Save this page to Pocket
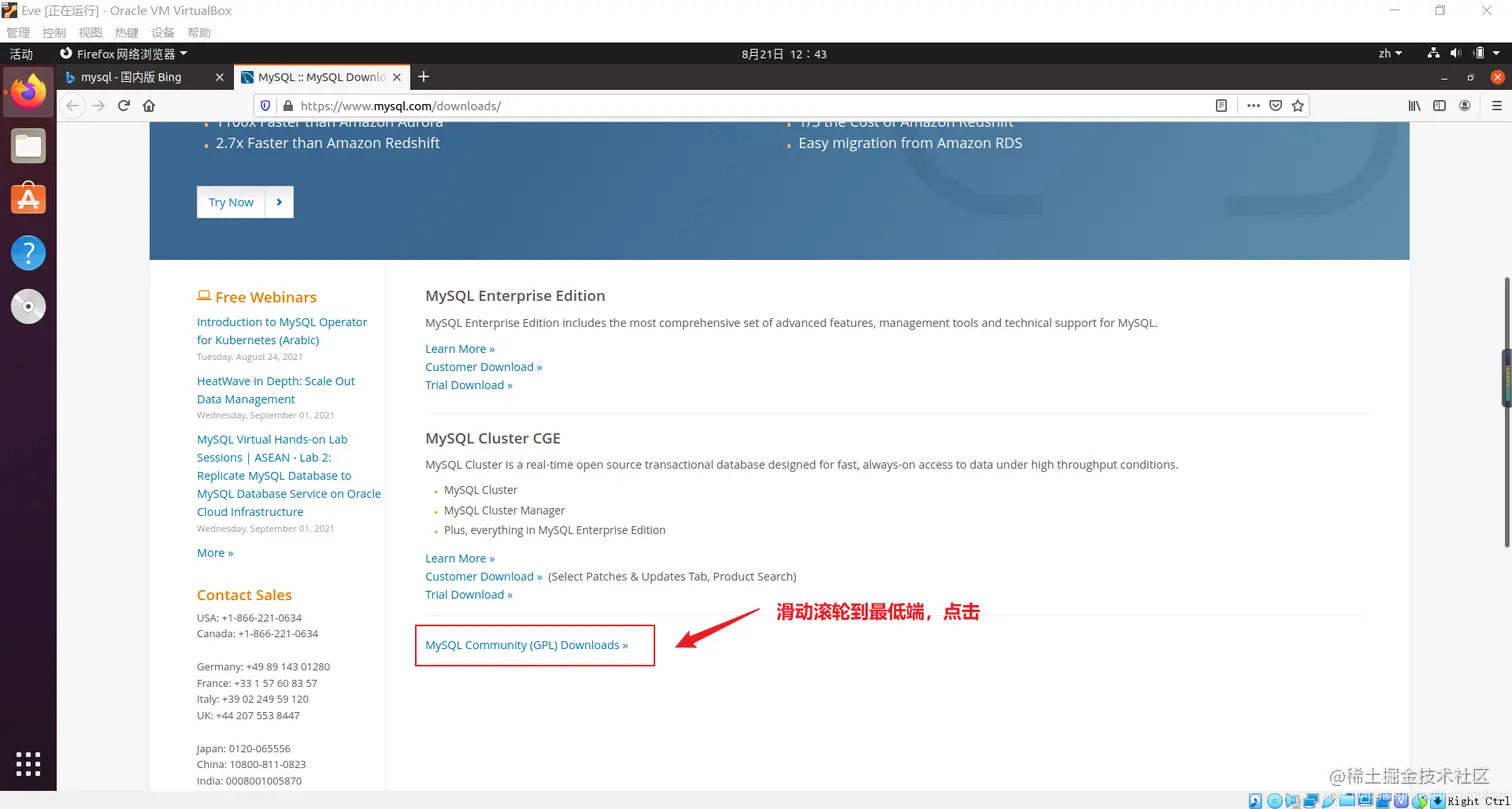The height and width of the screenshot is (809, 1512). tap(1276, 105)
